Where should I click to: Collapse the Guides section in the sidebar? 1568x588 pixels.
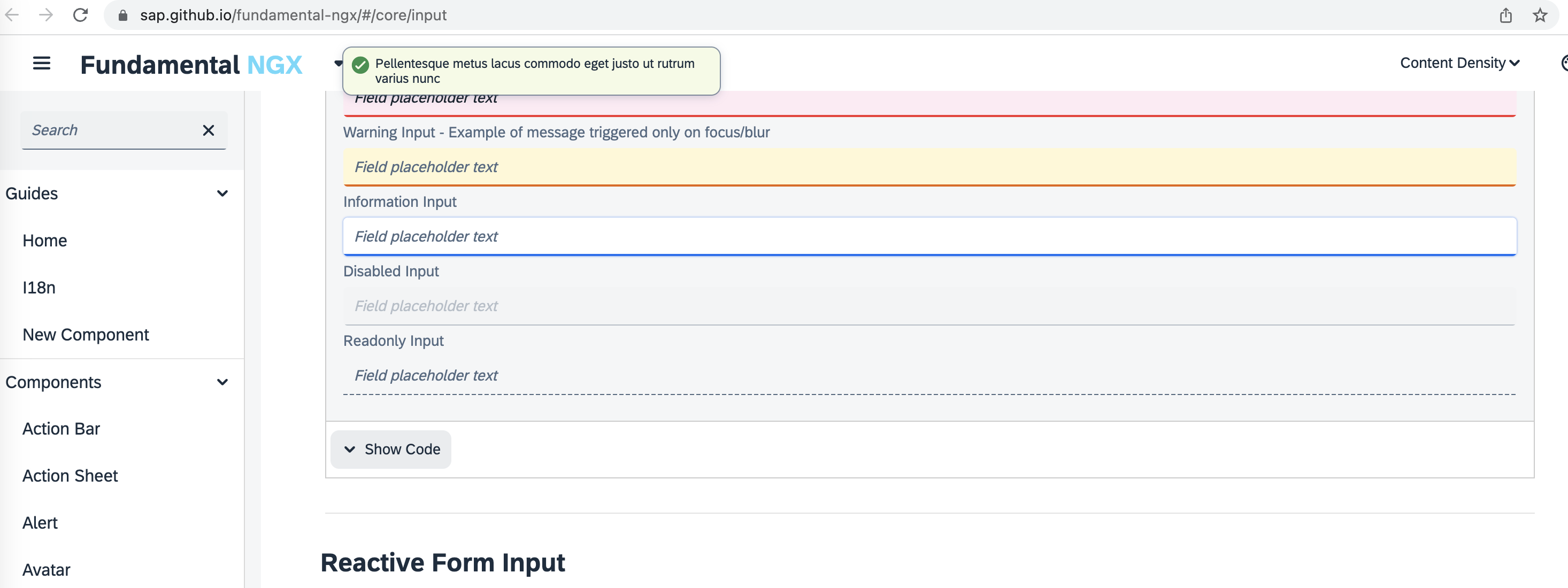pyautogui.click(x=221, y=193)
